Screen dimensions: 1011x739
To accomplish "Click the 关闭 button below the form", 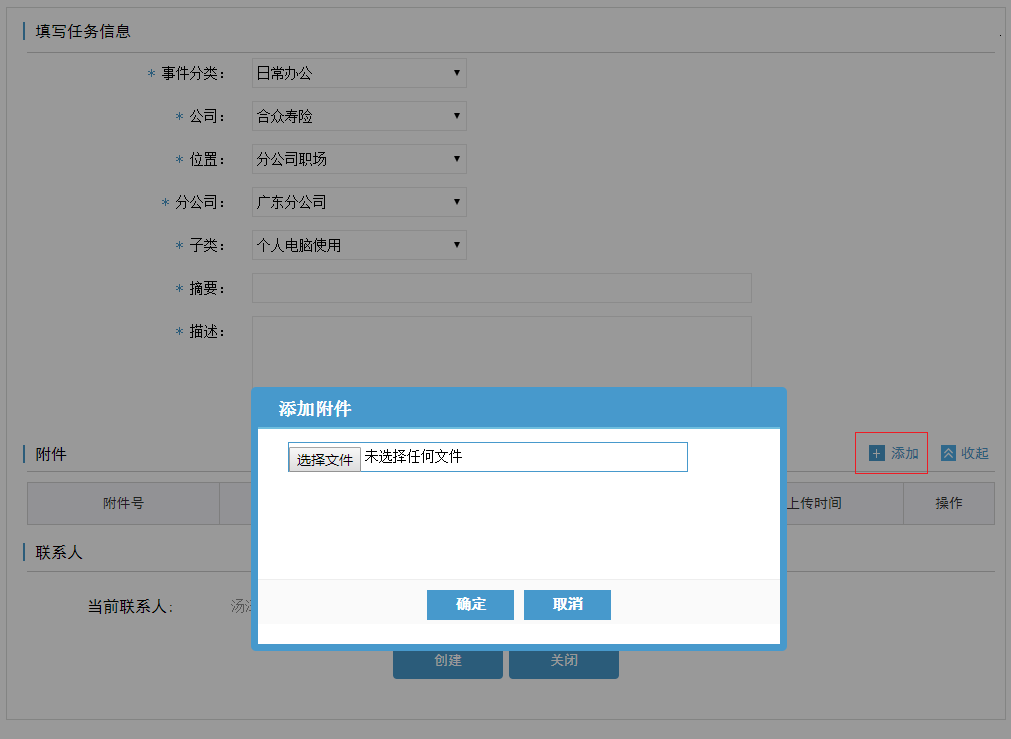I will pyautogui.click(x=563, y=663).
